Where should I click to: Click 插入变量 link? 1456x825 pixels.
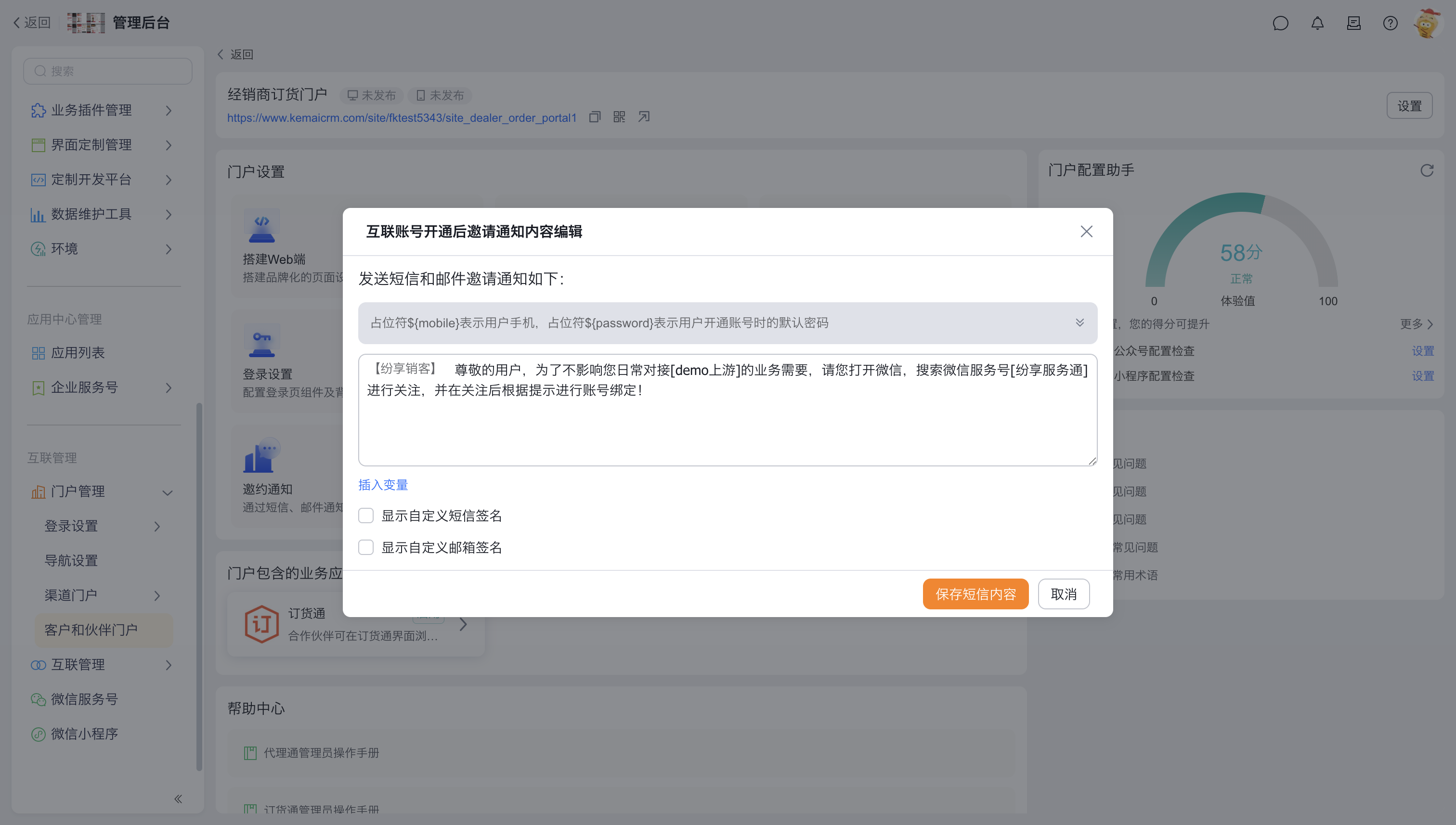(383, 485)
